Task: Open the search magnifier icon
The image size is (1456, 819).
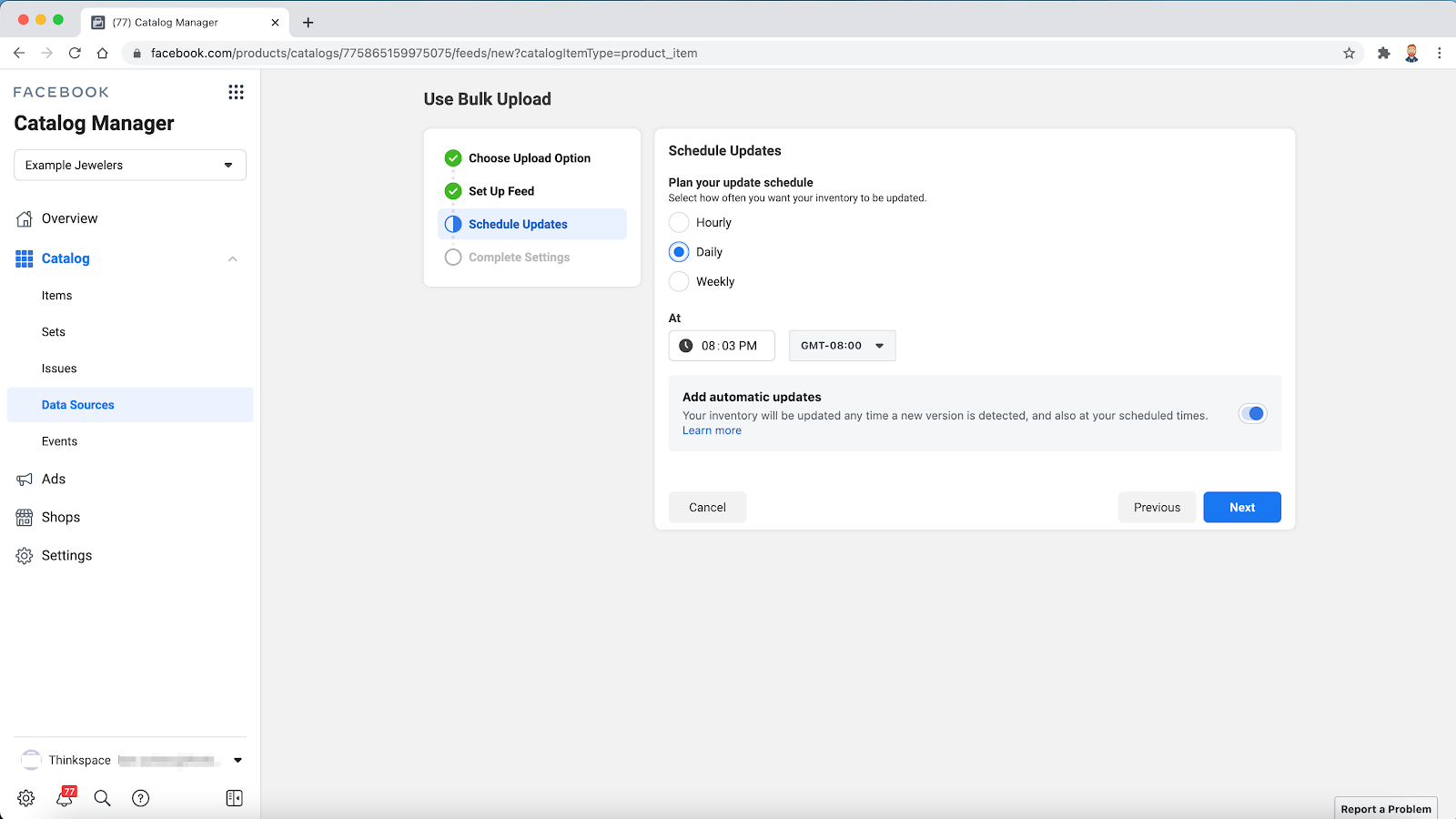Action: [x=103, y=798]
